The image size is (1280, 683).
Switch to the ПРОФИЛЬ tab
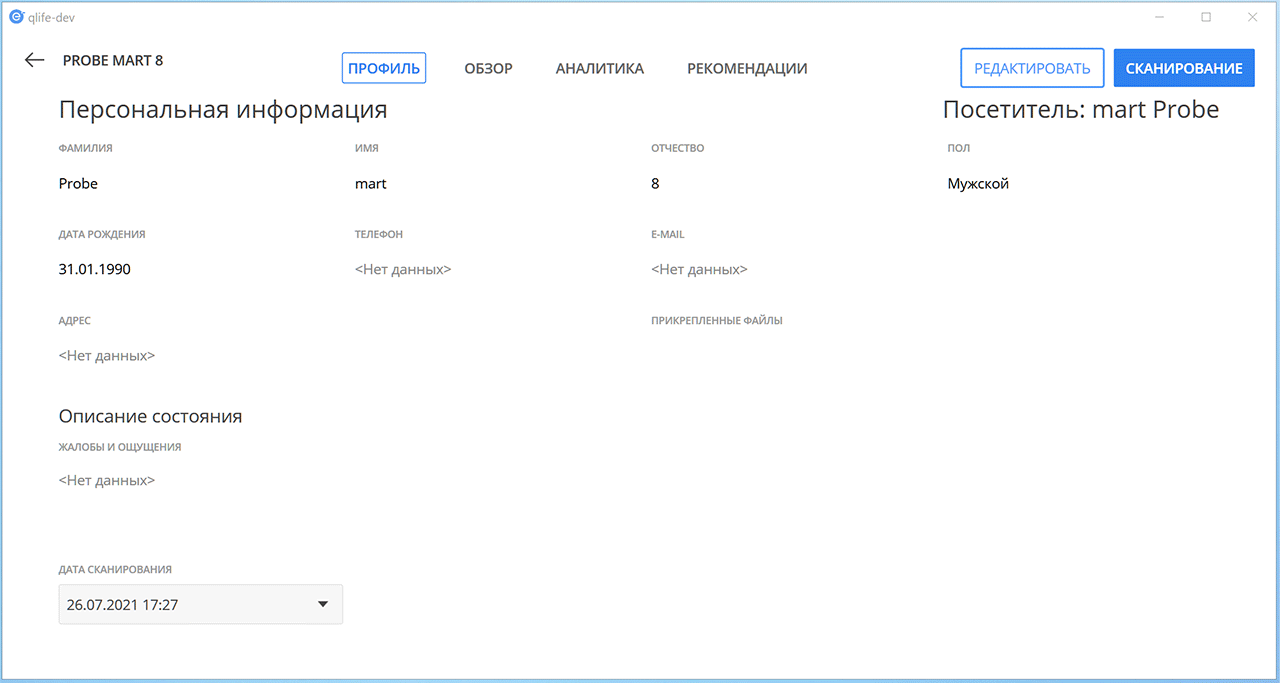pyautogui.click(x=384, y=68)
